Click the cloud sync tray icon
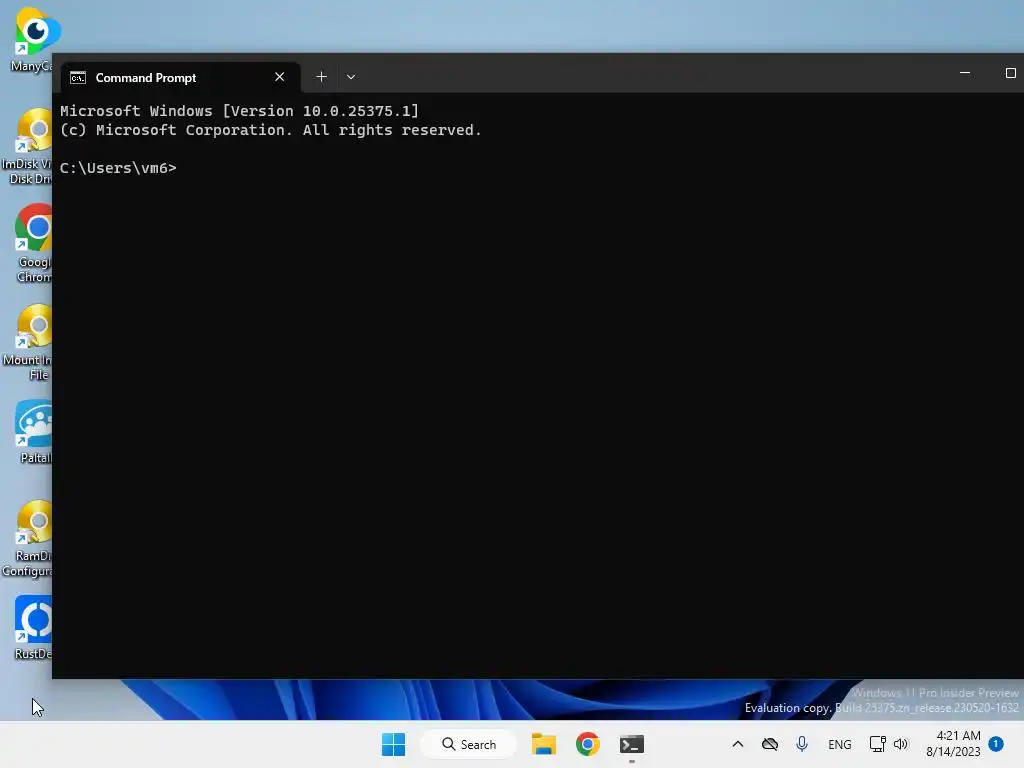The image size is (1024, 768). (770, 744)
